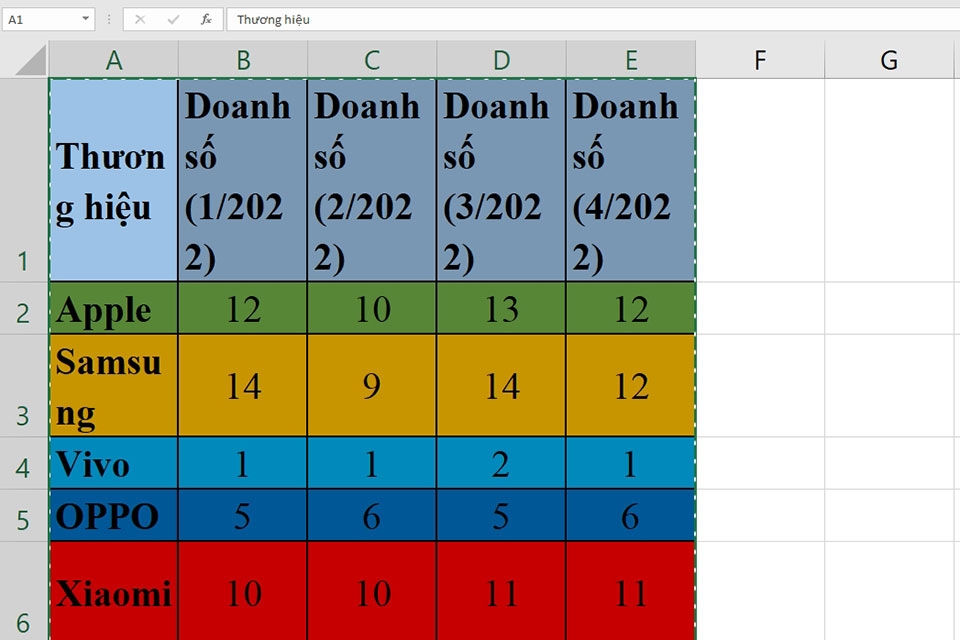Select column E header

631,60
